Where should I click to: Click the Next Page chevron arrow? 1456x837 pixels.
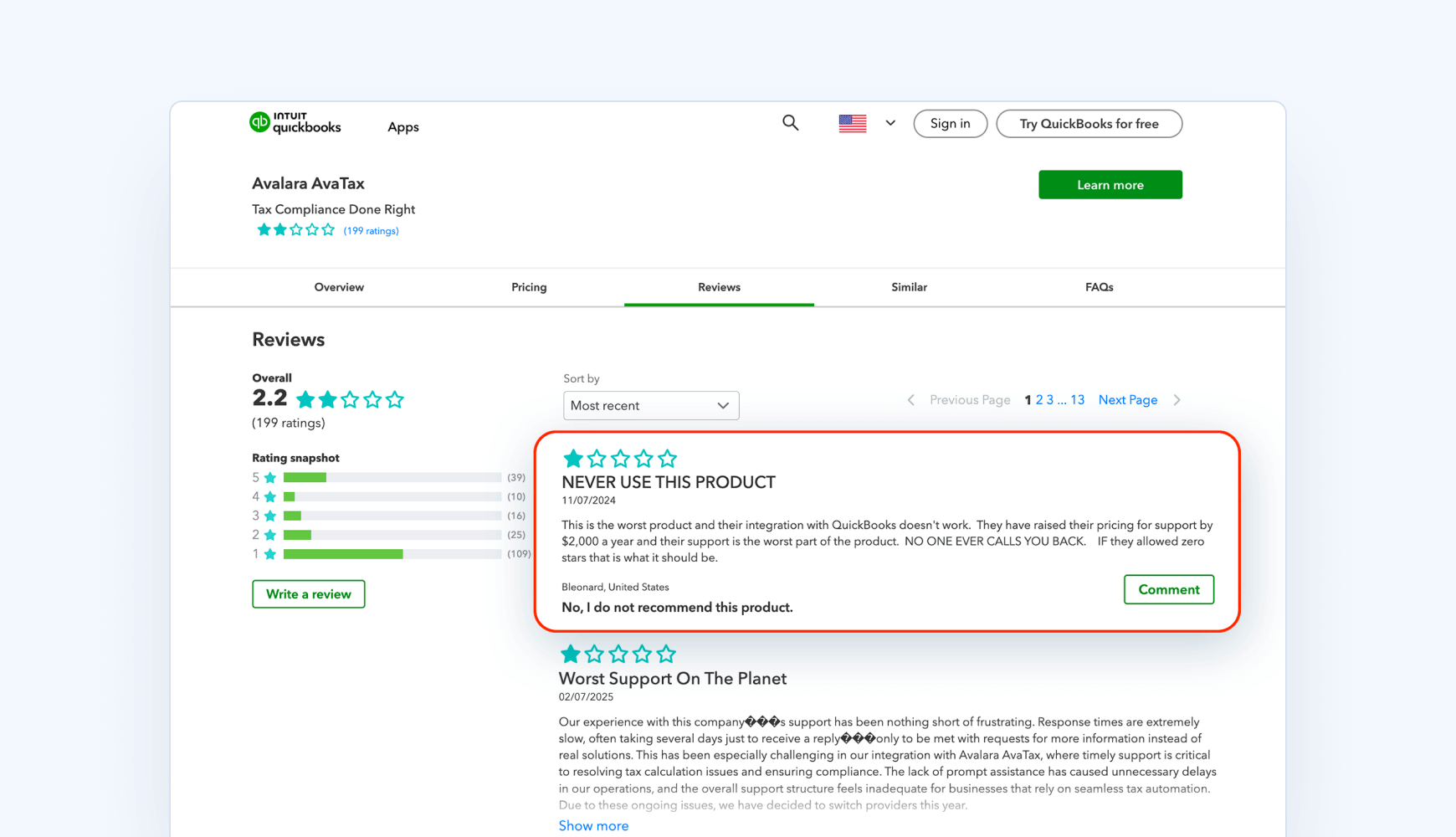(x=1177, y=400)
